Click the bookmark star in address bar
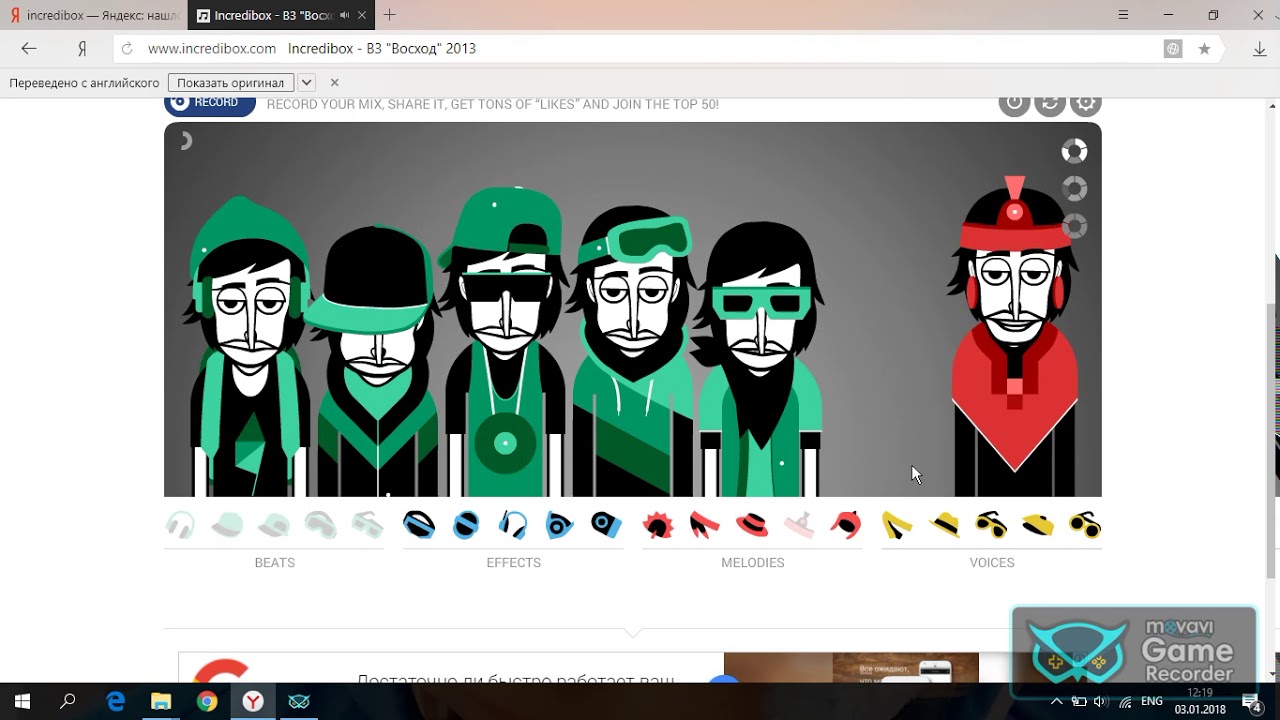The height and width of the screenshot is (720, 1280). tap(1204, 48)
